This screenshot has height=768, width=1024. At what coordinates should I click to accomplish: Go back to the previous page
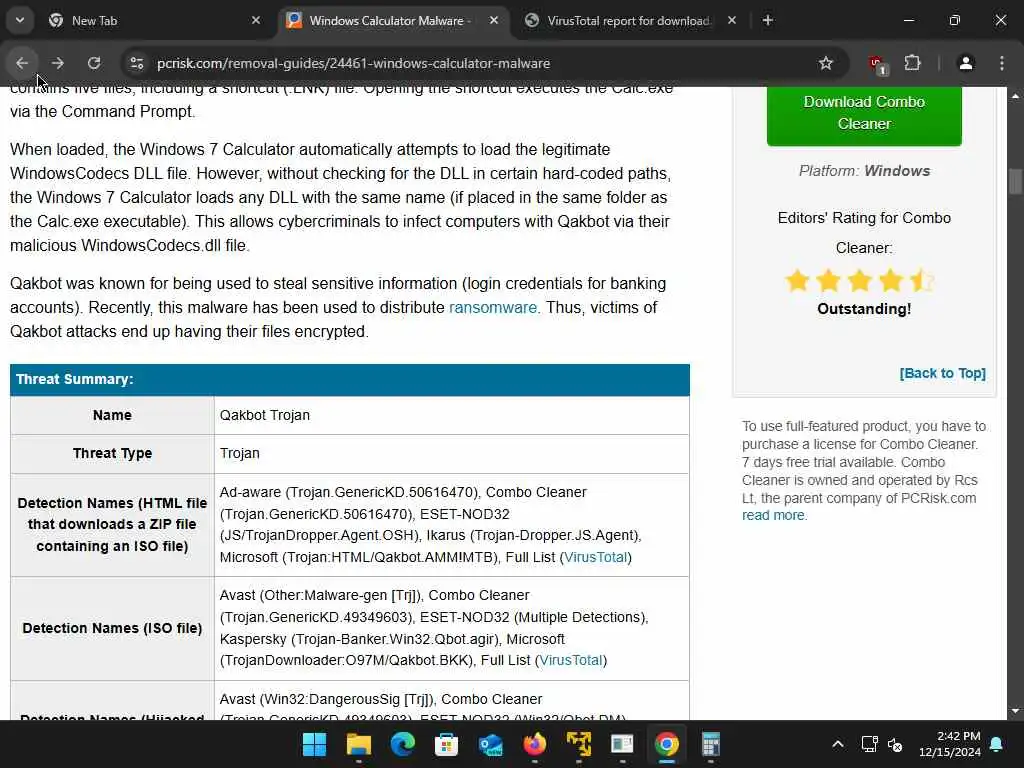click(x=22, y=63)
